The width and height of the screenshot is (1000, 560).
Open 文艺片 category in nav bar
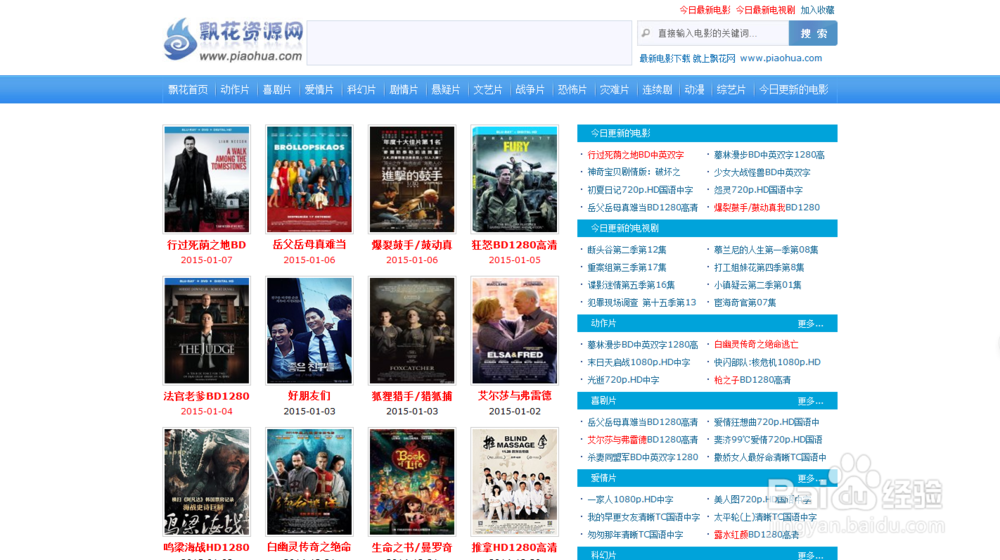coord(488,90)
